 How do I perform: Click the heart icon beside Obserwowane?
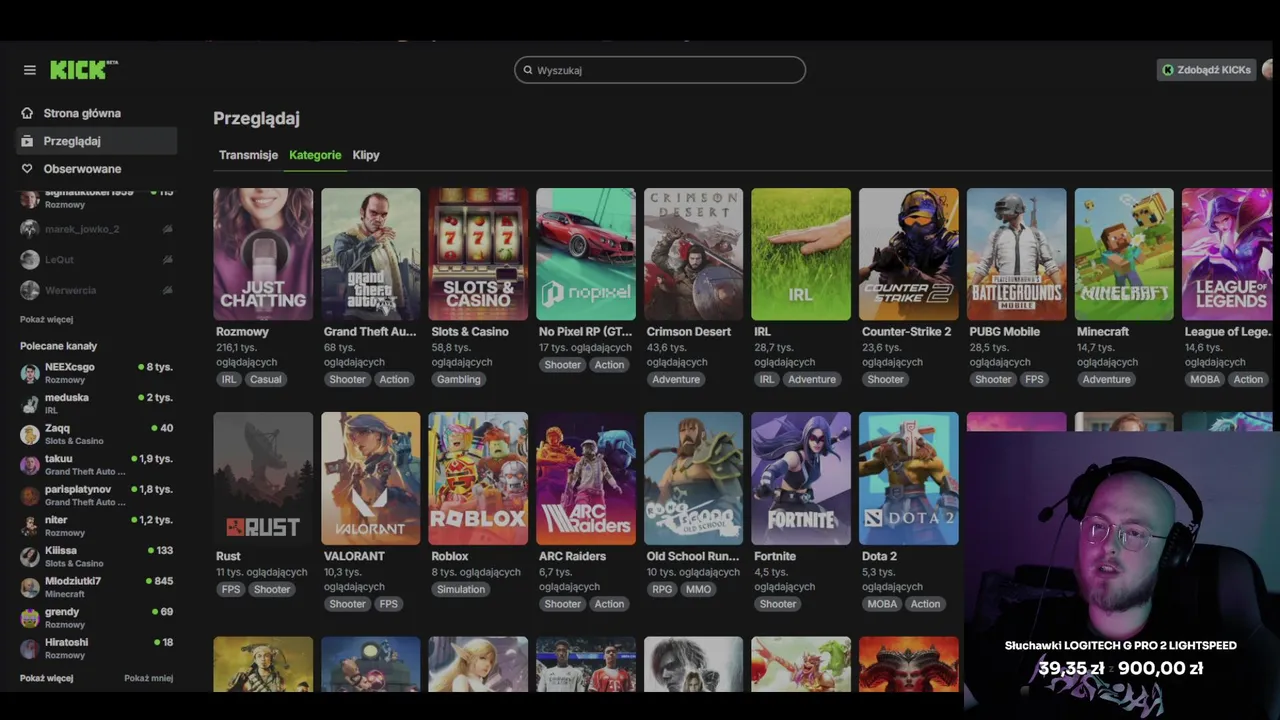tap(27, 169)
